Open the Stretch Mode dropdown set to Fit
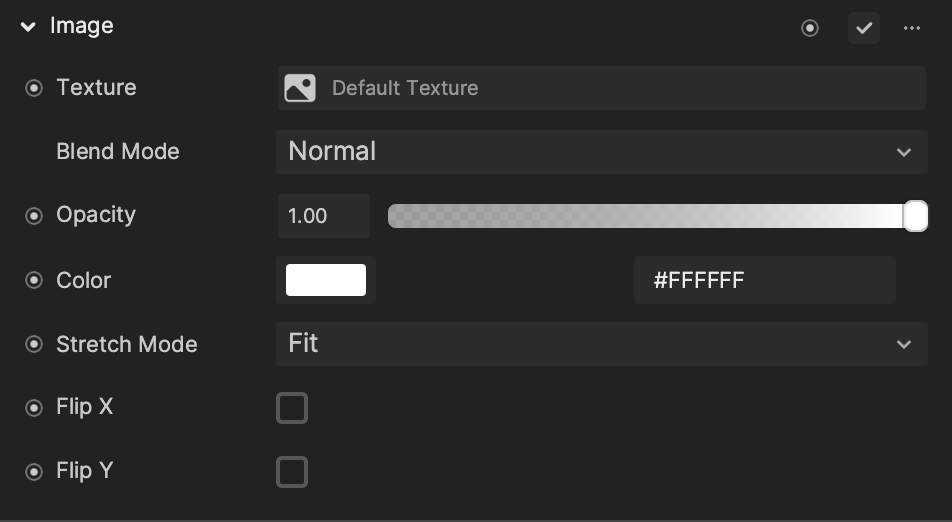Screen dimensions: 952x522 pyautogui.click(x=602, y=344)
